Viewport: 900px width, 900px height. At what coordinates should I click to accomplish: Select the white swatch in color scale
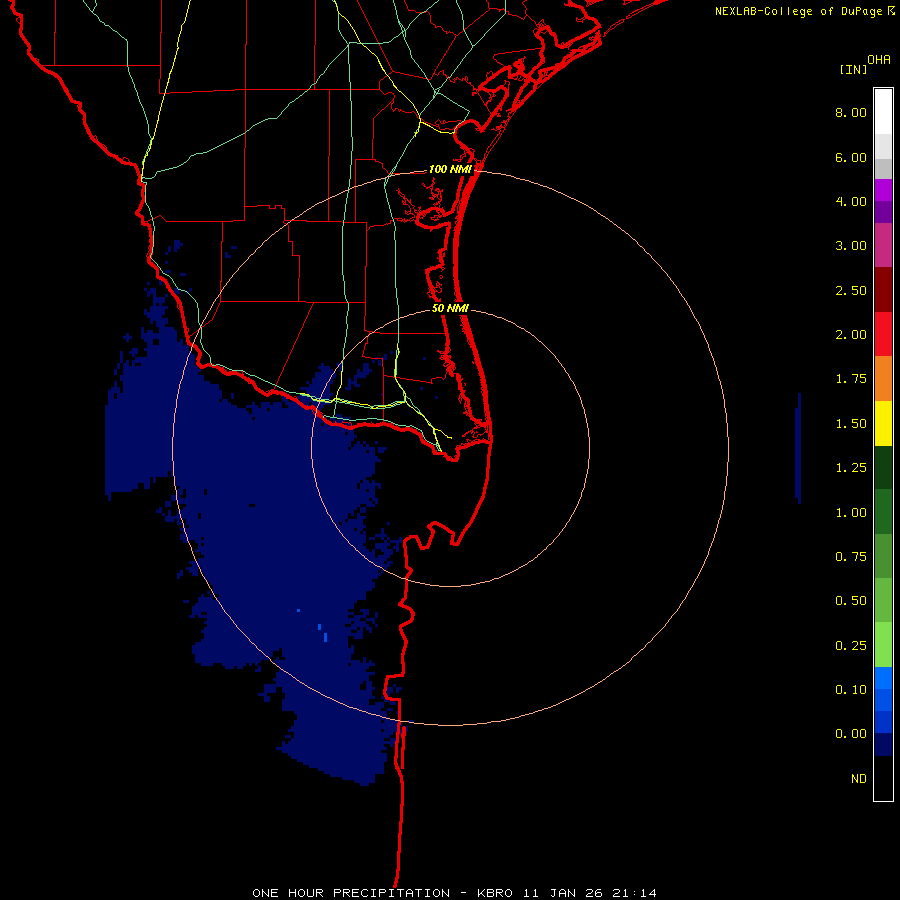[883, 112]
